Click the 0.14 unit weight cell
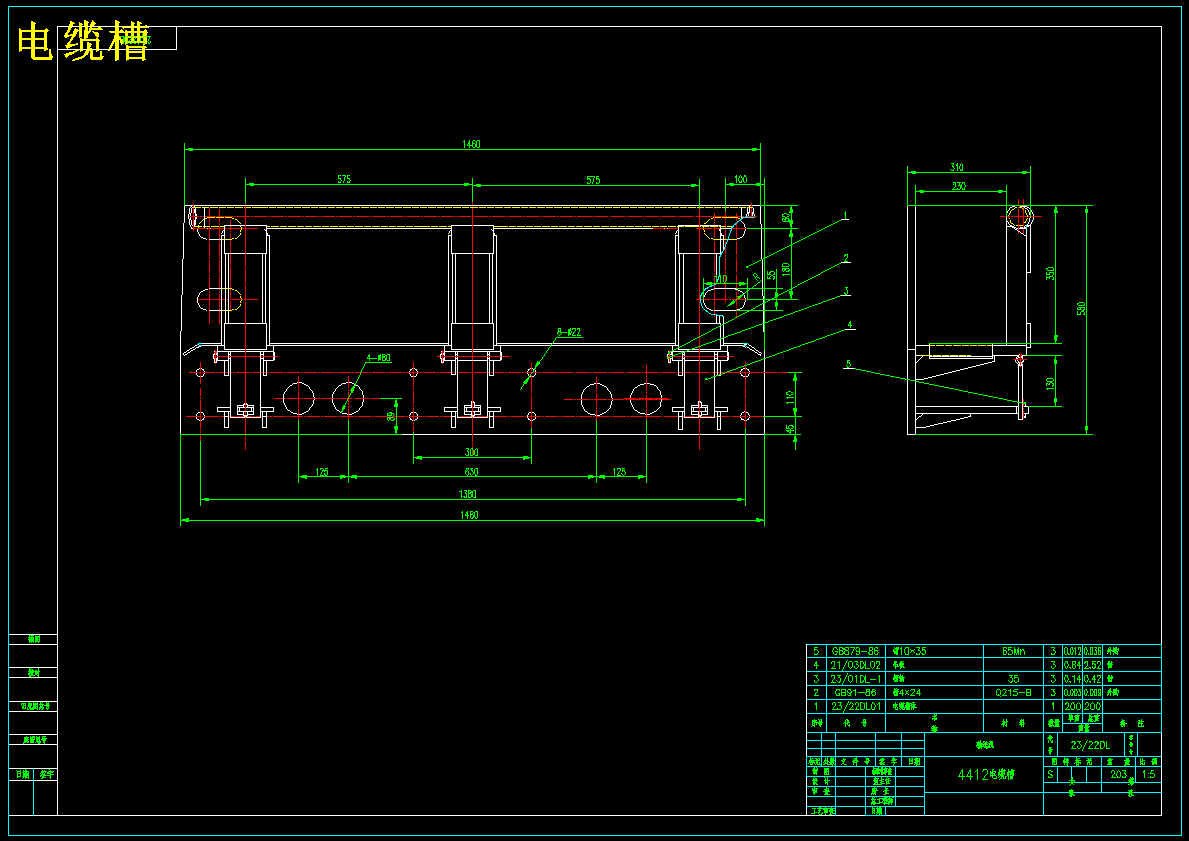This screenshot has height=841, width=1189. (1072, 679)
